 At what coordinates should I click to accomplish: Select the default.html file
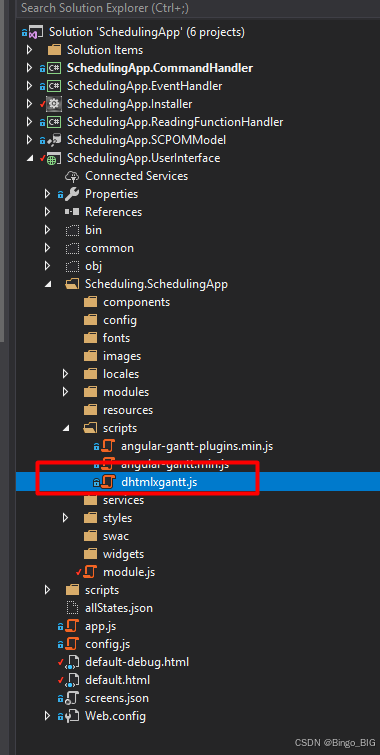(118, 680)
